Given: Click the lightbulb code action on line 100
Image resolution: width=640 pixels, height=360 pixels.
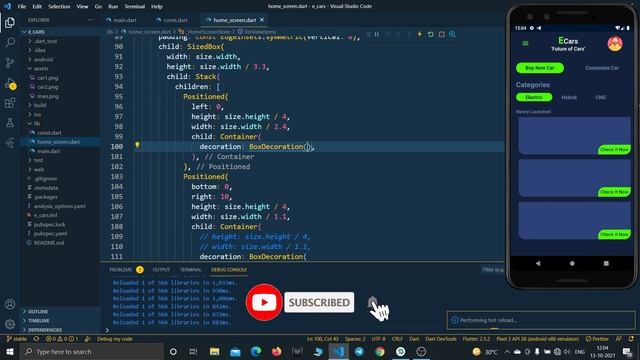Looking at the screenshot, I should [137, 145].
